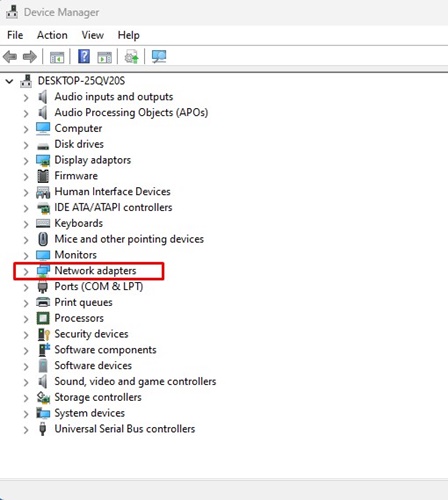Viewport: 448px width, 500px height.
Task: Open the Action menu
Action: (x=52, y=35)
